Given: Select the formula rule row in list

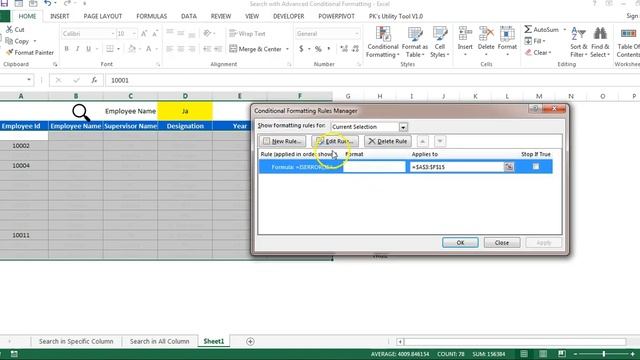Looking at the screenshot, I should 406,167.
